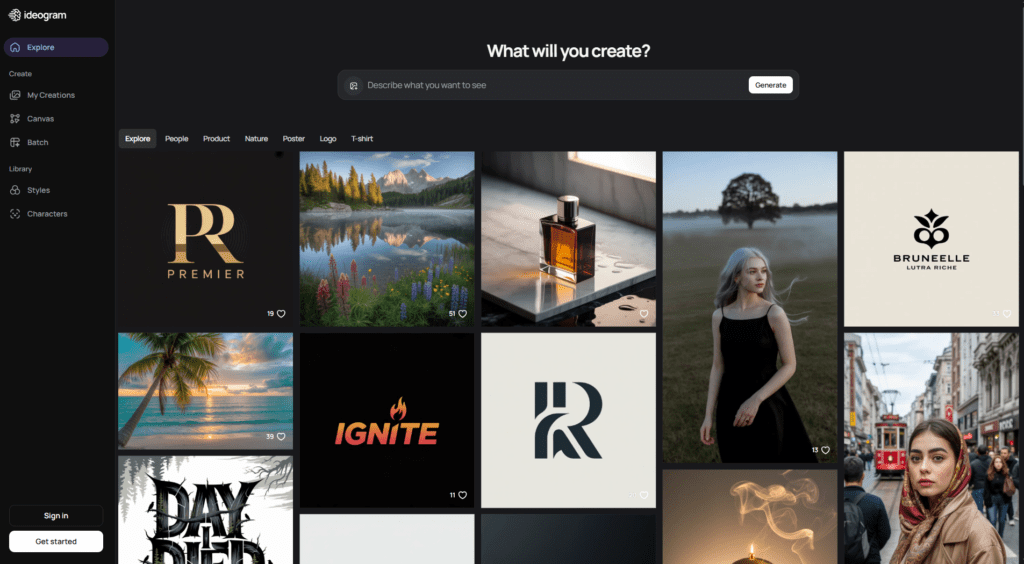Viewport: 1024px width, 564px height.
Task: Like the dark R monogram logo image
Action: [644, 495]
